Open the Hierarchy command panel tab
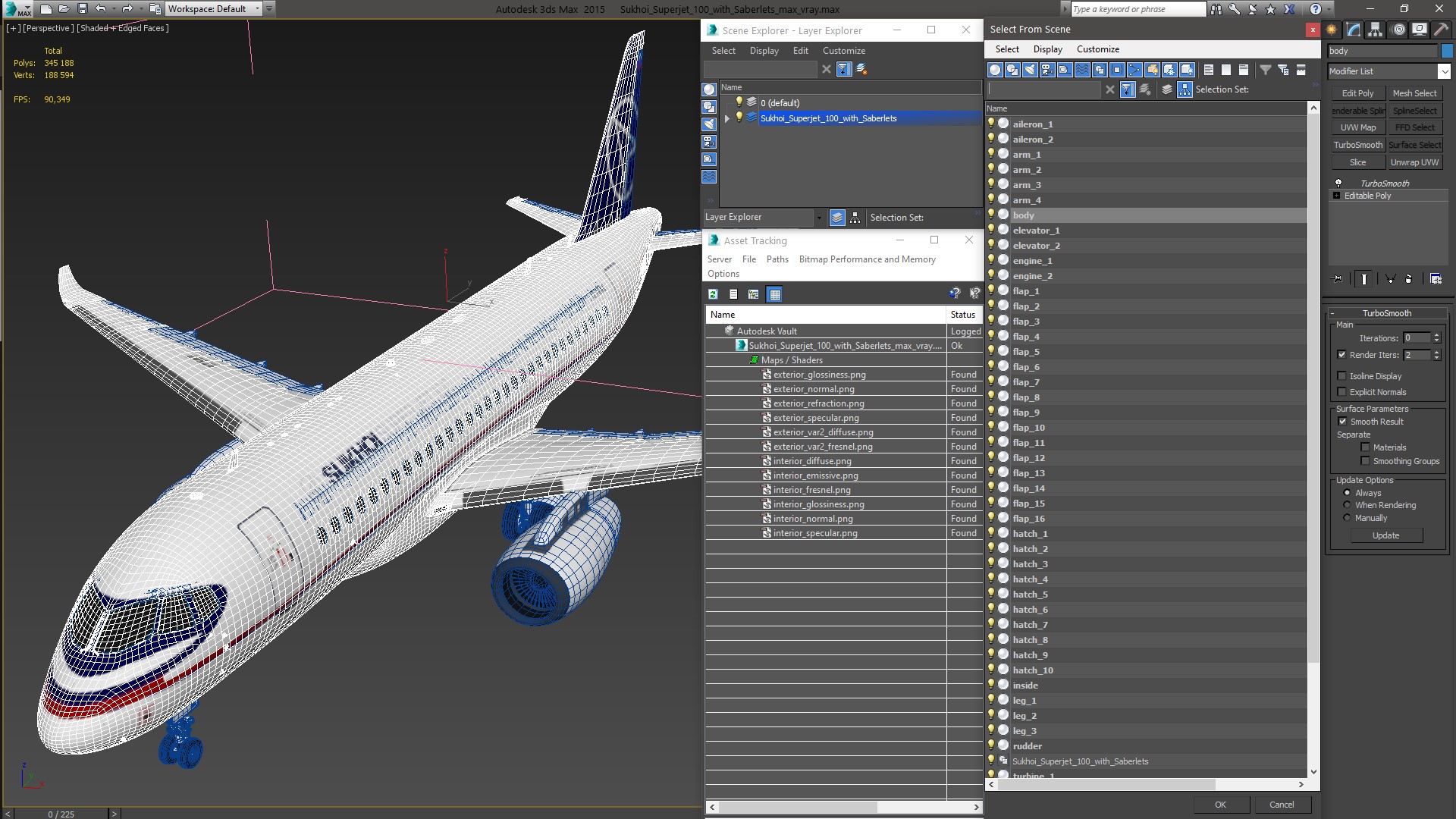Image resolution: width=1456 pixels, height=819 pixels. pos(1376,30)
